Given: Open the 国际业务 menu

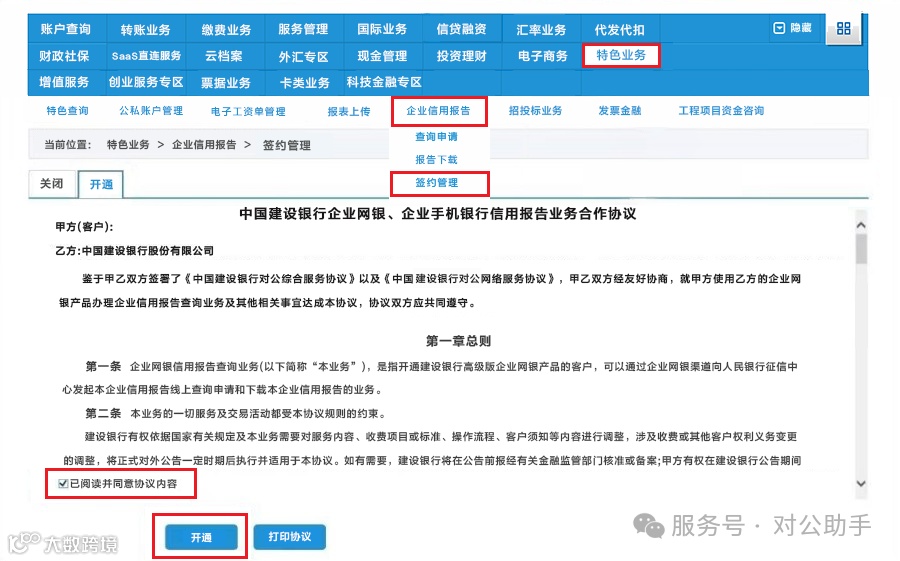Looking at the screenshot, I should pyautogui.click(x=382, y=29).
